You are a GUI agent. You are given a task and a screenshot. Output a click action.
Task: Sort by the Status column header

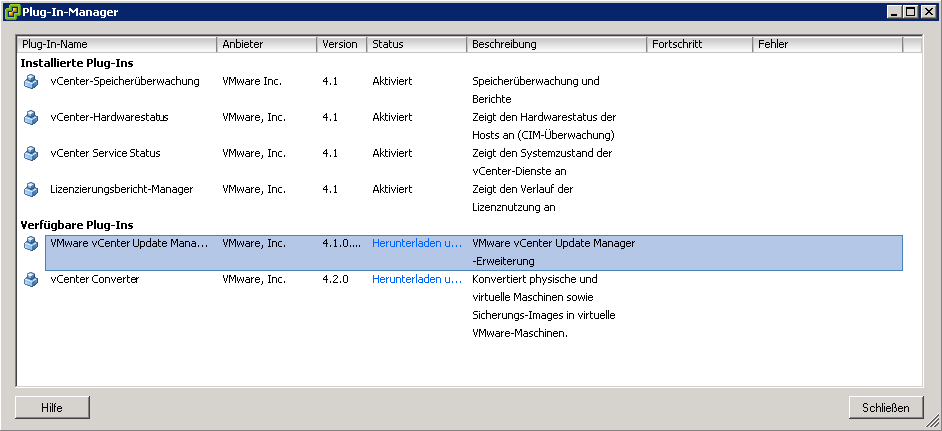tap(416, 45)
